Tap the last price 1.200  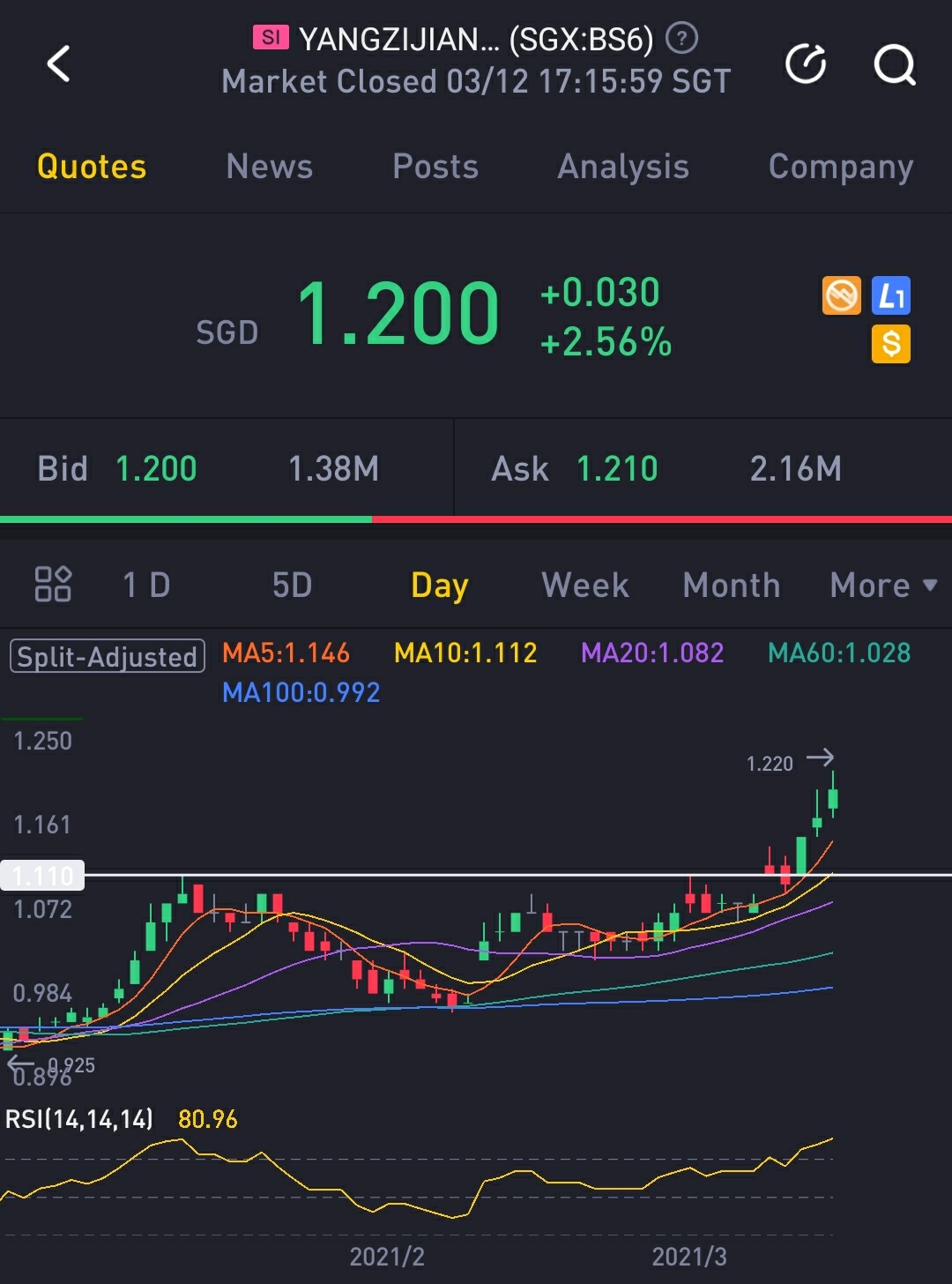click(398, 313)
